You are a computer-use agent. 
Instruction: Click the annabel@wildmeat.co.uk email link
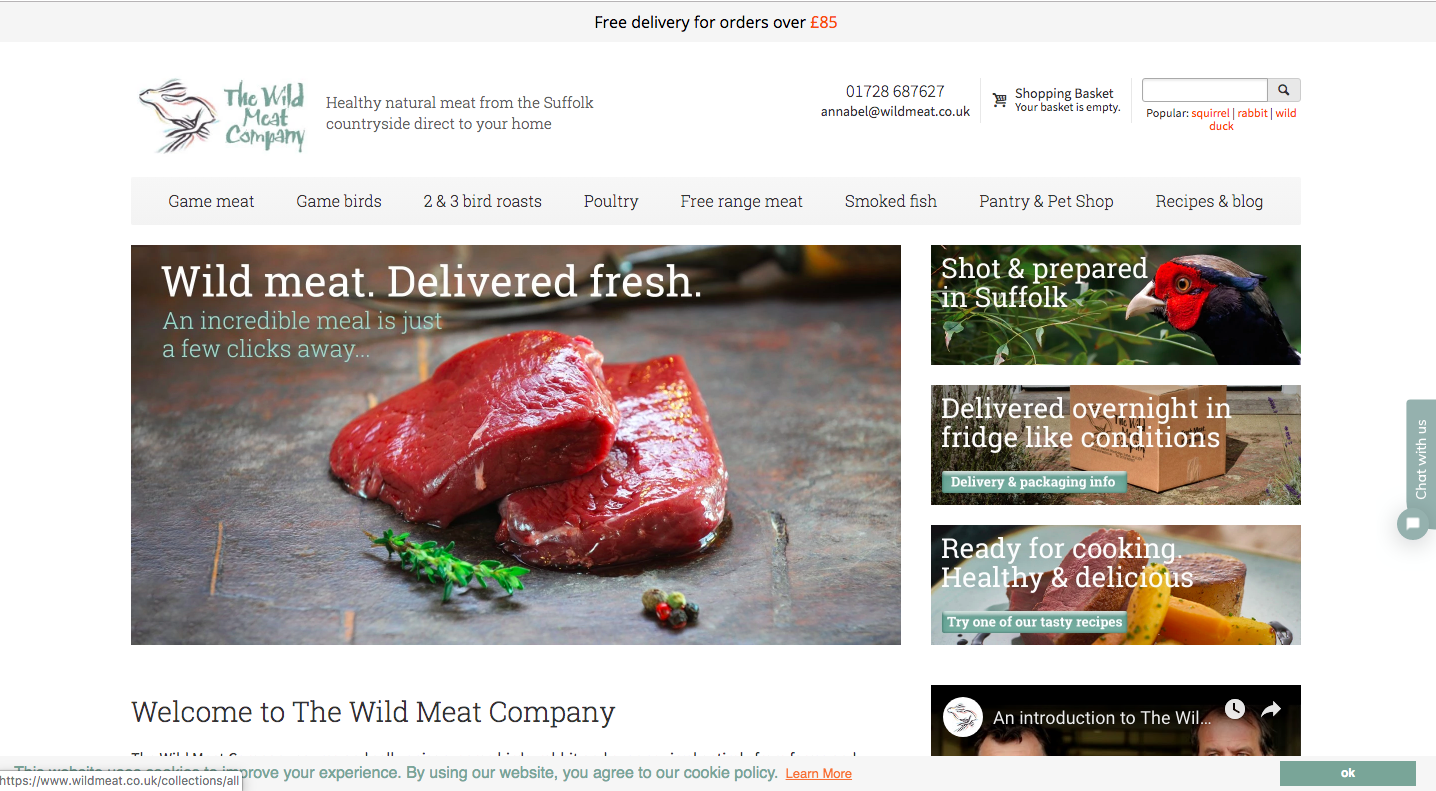(895, 112)
